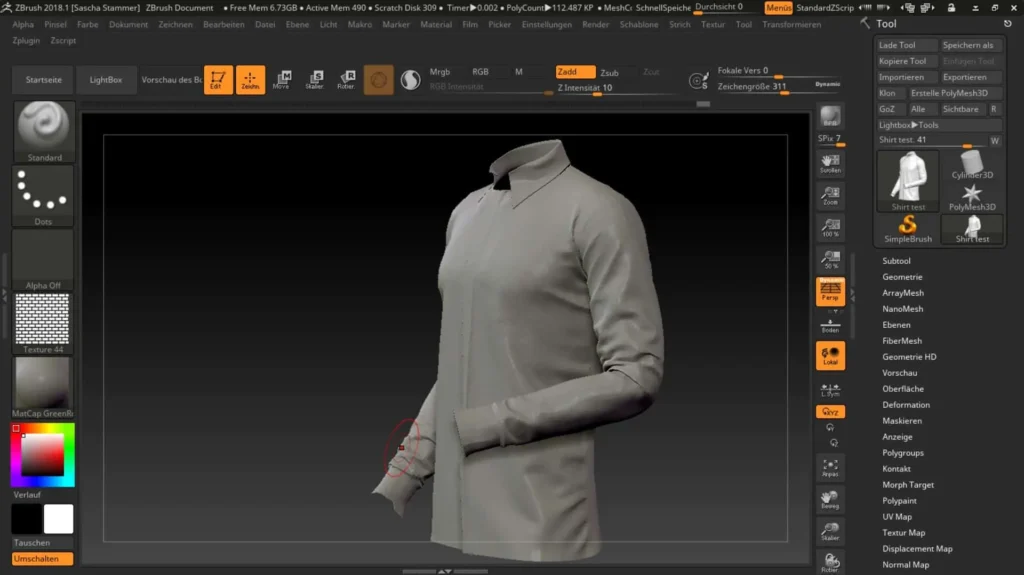Viewport: 1024px width, 575px height.
Task: Toggle Dynamic brush size
Action: point(827,84)
